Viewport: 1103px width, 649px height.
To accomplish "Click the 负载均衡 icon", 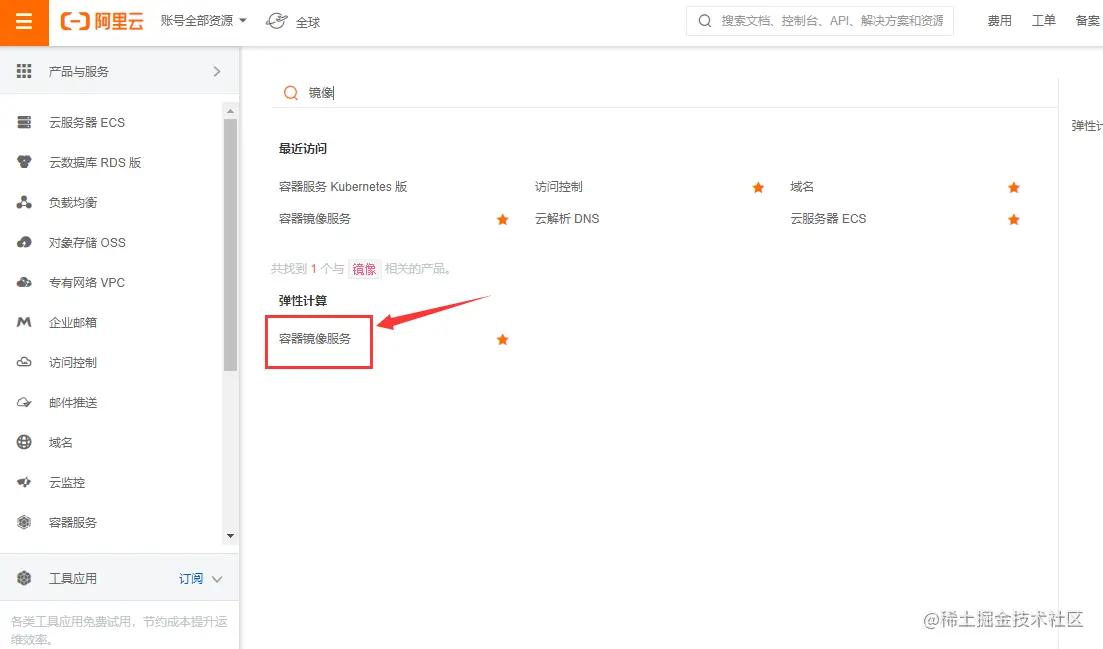I will 24,203.
